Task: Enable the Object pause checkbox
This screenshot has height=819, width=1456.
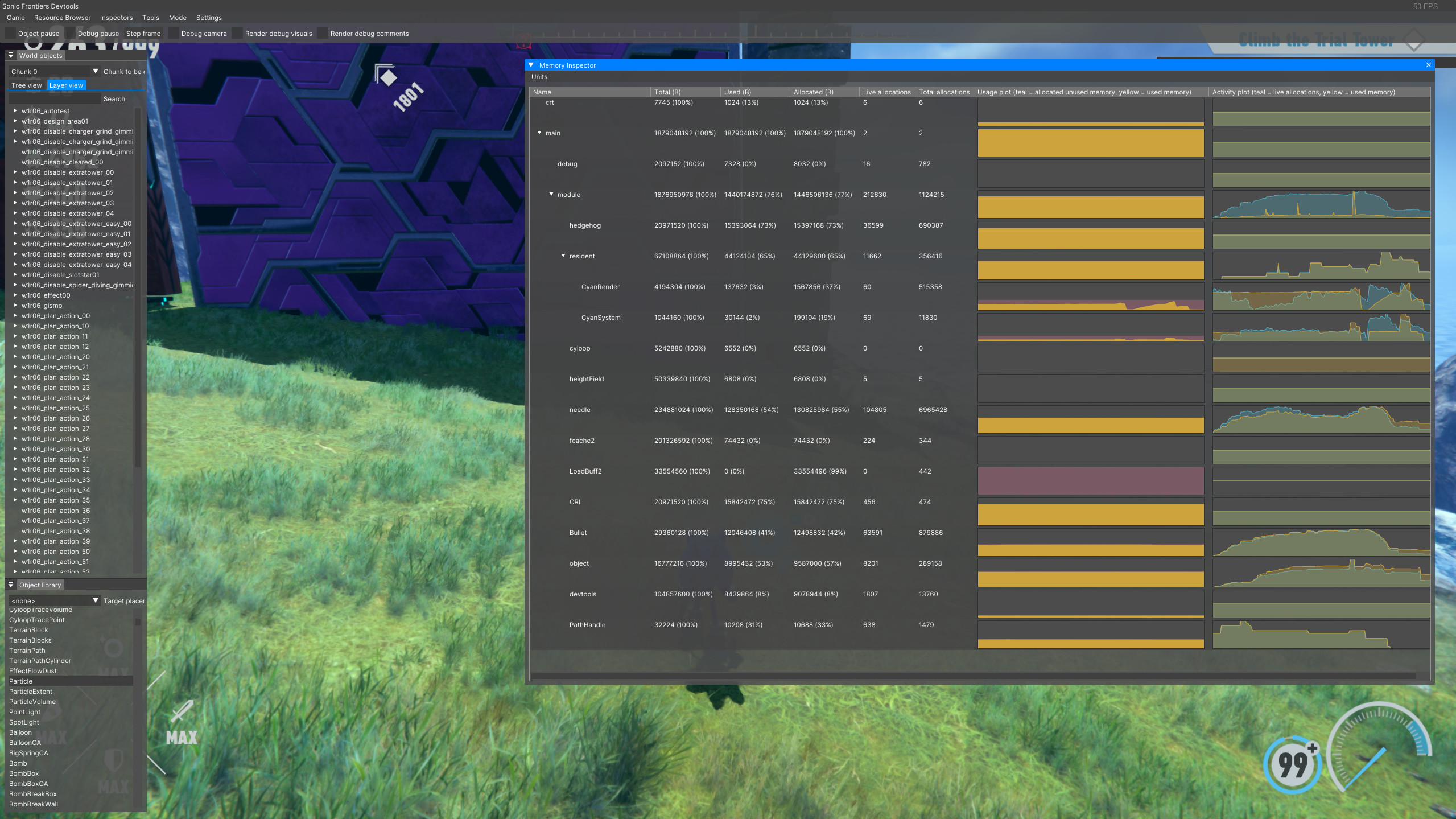Action: [x=10, y=33]
